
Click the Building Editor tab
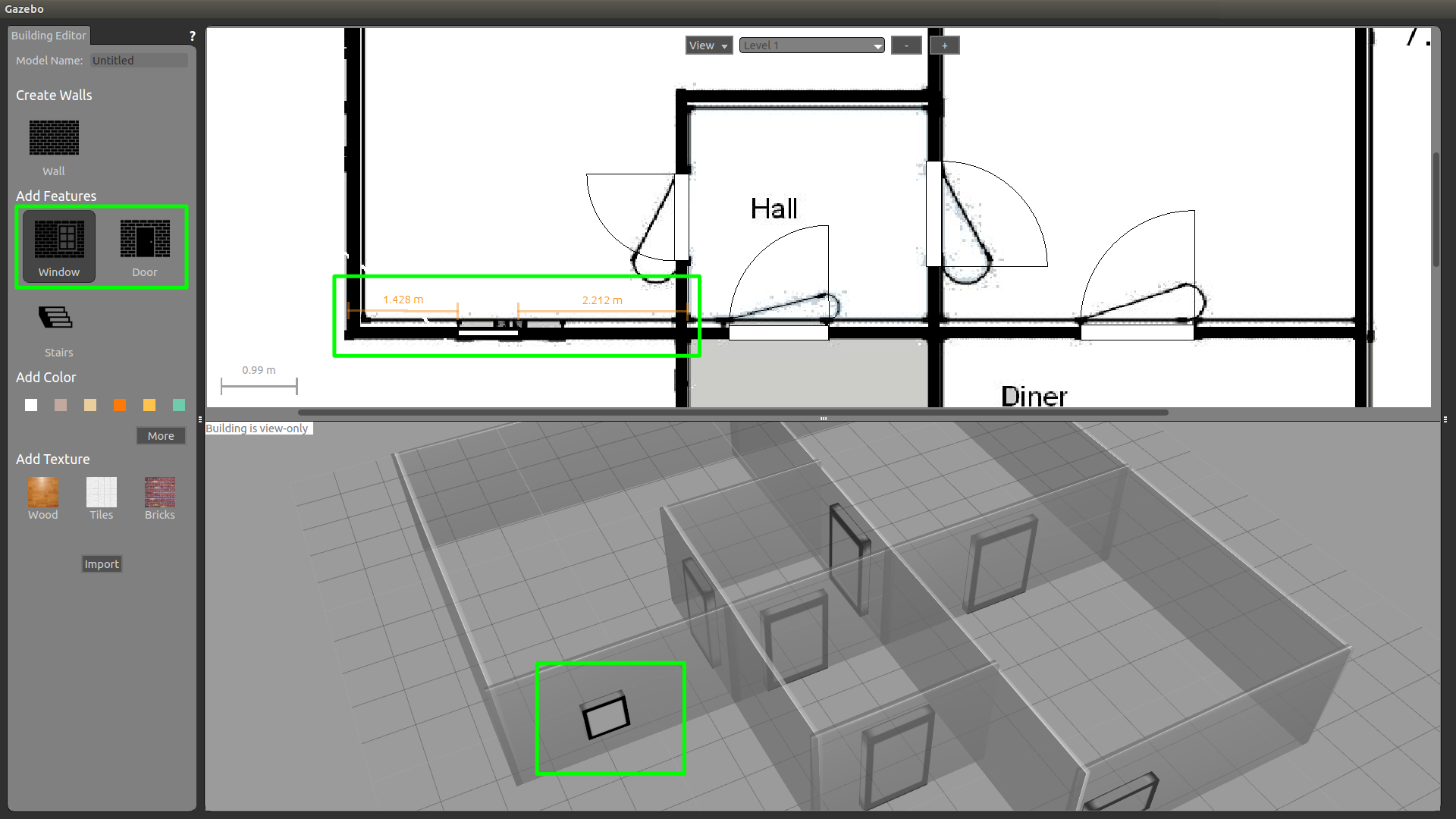[x=48, y=34]
